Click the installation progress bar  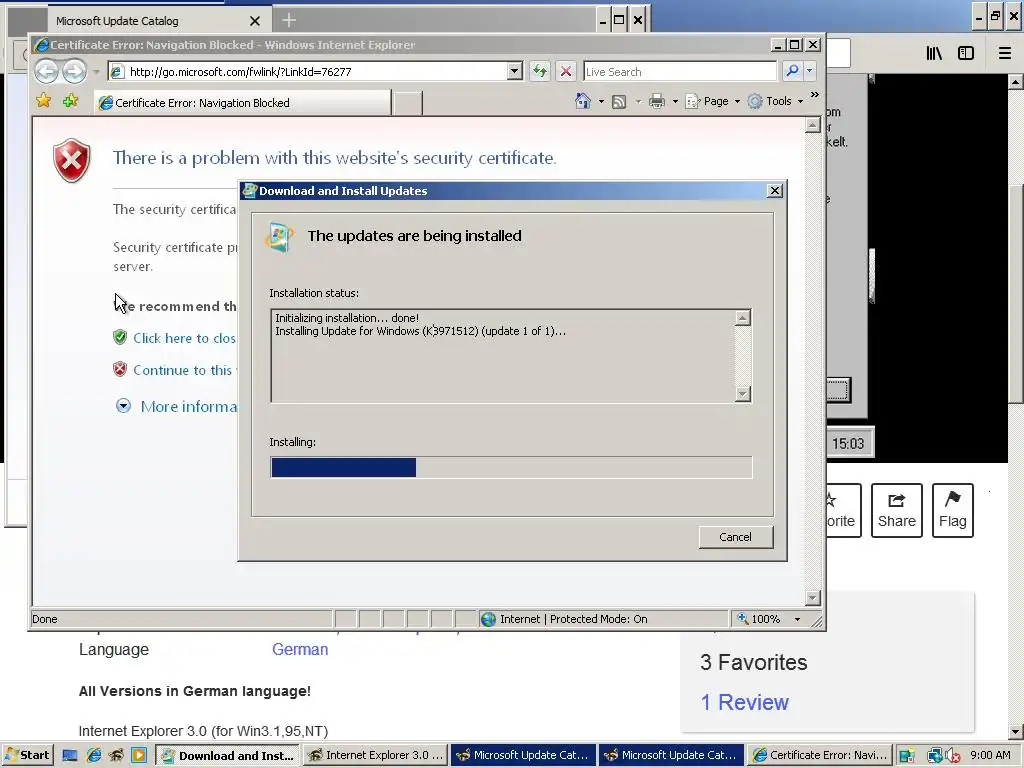511,468
